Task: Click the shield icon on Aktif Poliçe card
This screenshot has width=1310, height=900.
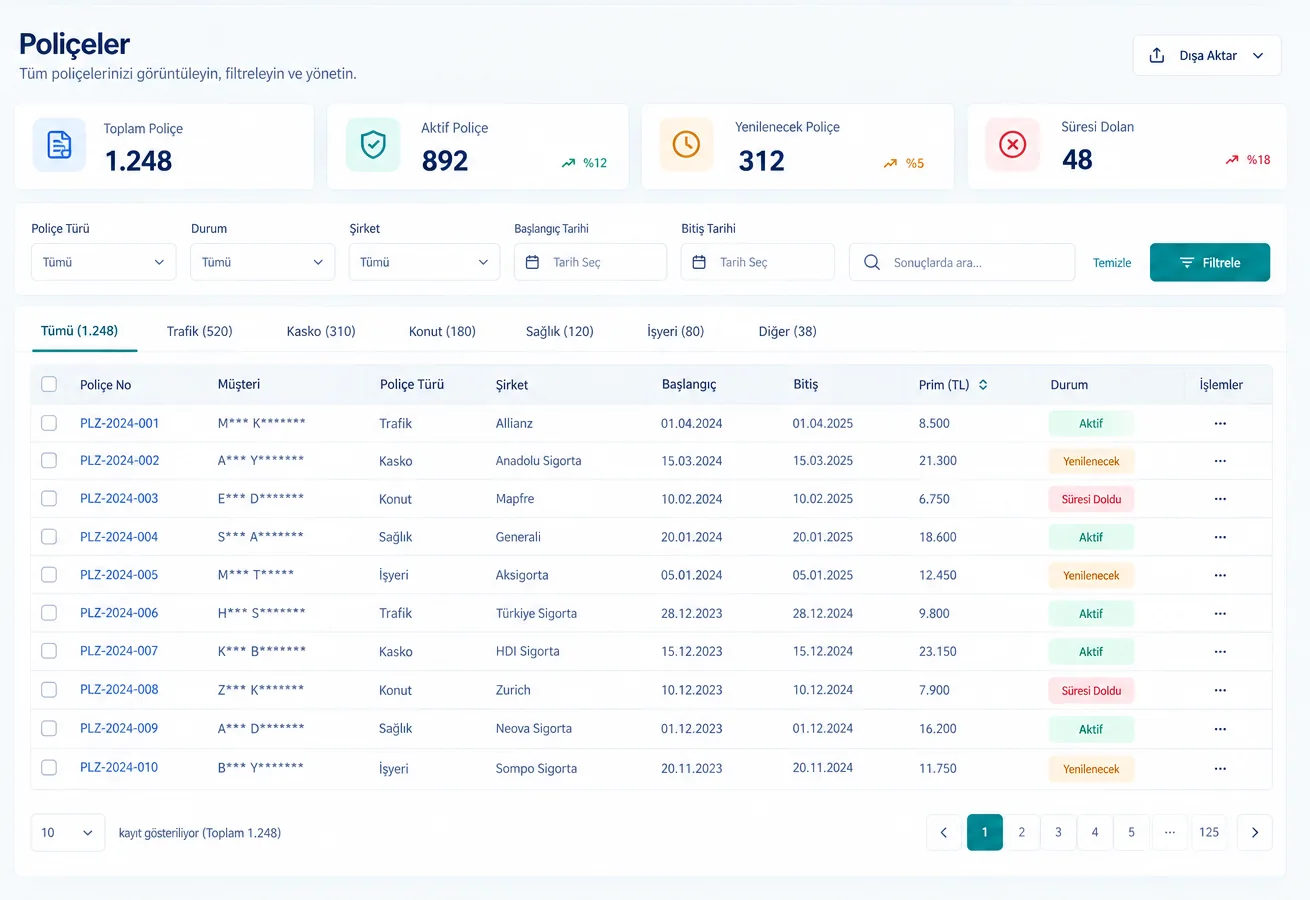Action: 373,145
